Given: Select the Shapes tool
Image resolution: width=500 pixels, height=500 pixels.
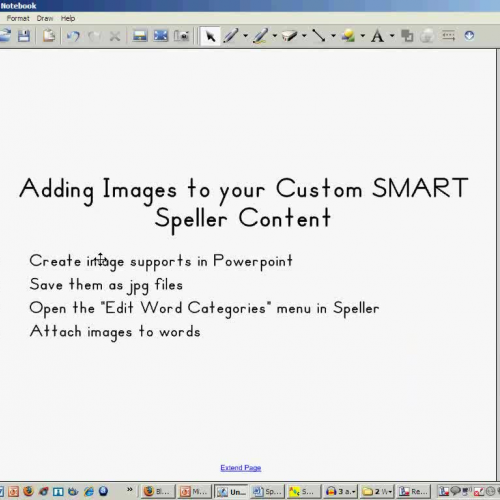Looking at the screenshot, I should (x=348, y=36).
